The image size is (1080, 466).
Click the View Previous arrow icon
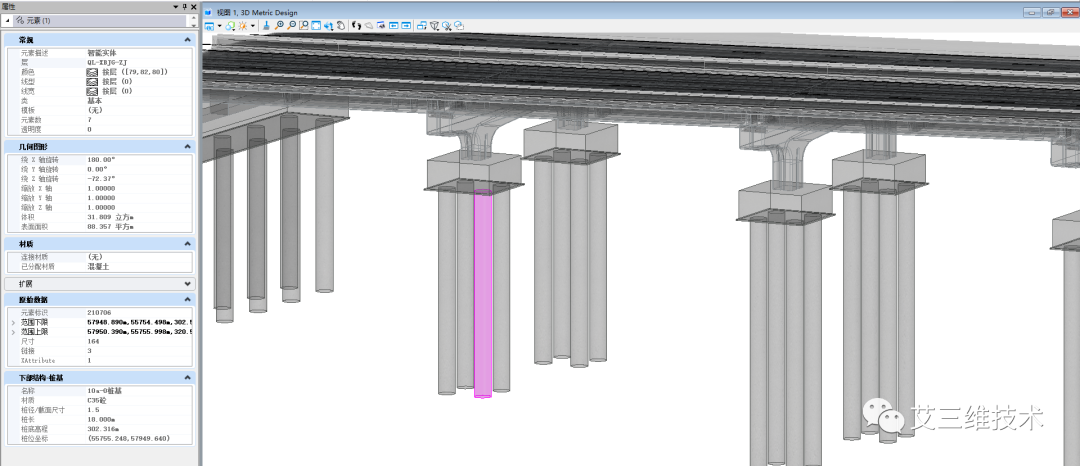point(393,25)
